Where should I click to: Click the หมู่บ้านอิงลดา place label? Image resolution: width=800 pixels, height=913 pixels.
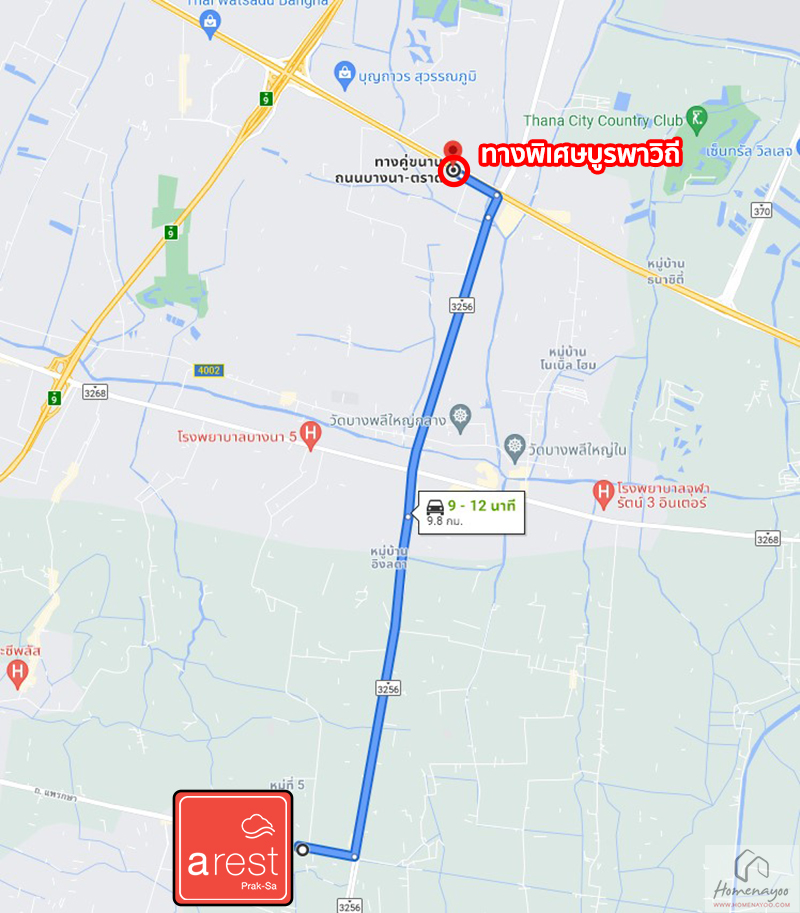tap(389, 557)
